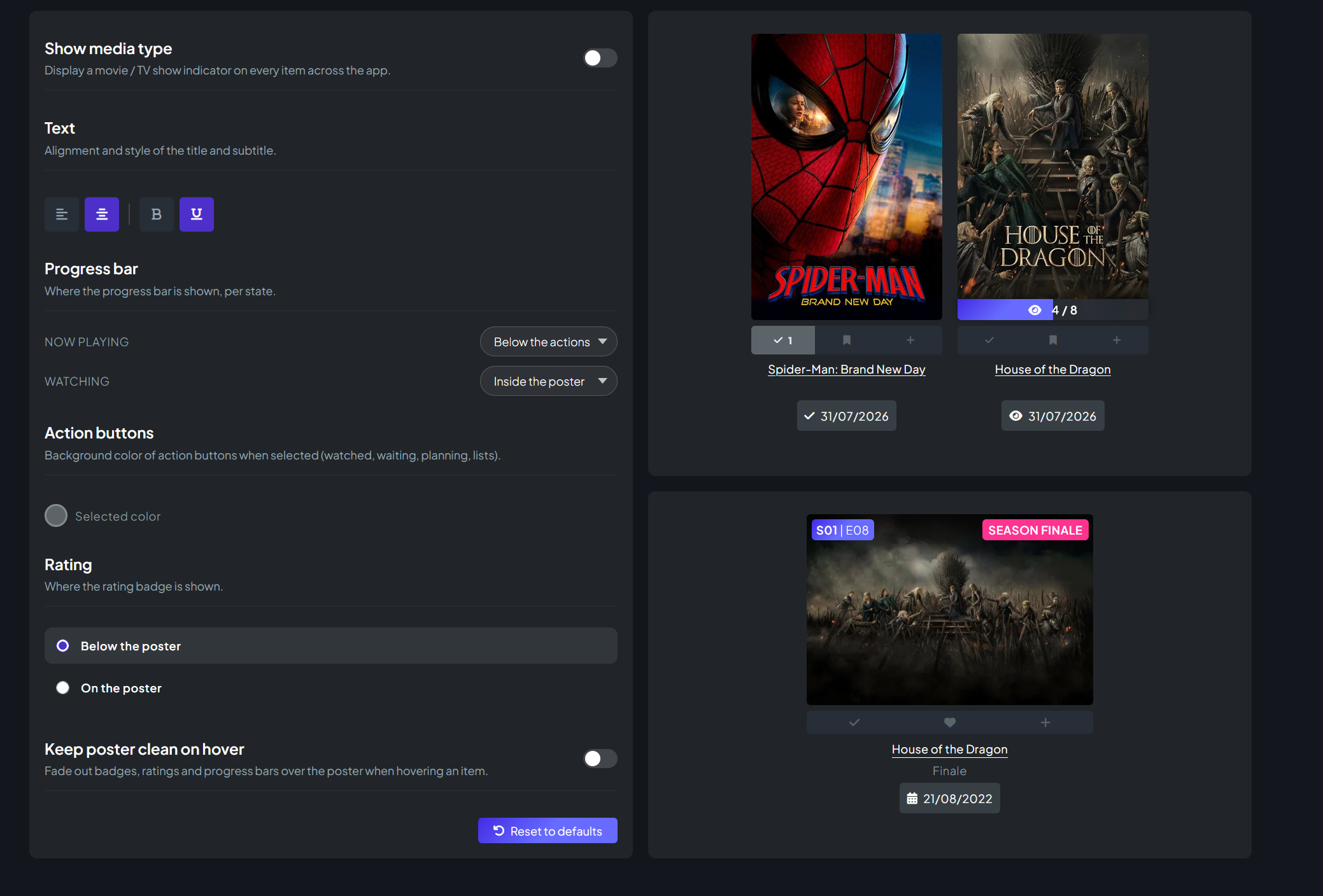The height and width of the screenshot is (896, 1323).
Task: Click the NOW PLAYING label
Action: pos(87,342)
